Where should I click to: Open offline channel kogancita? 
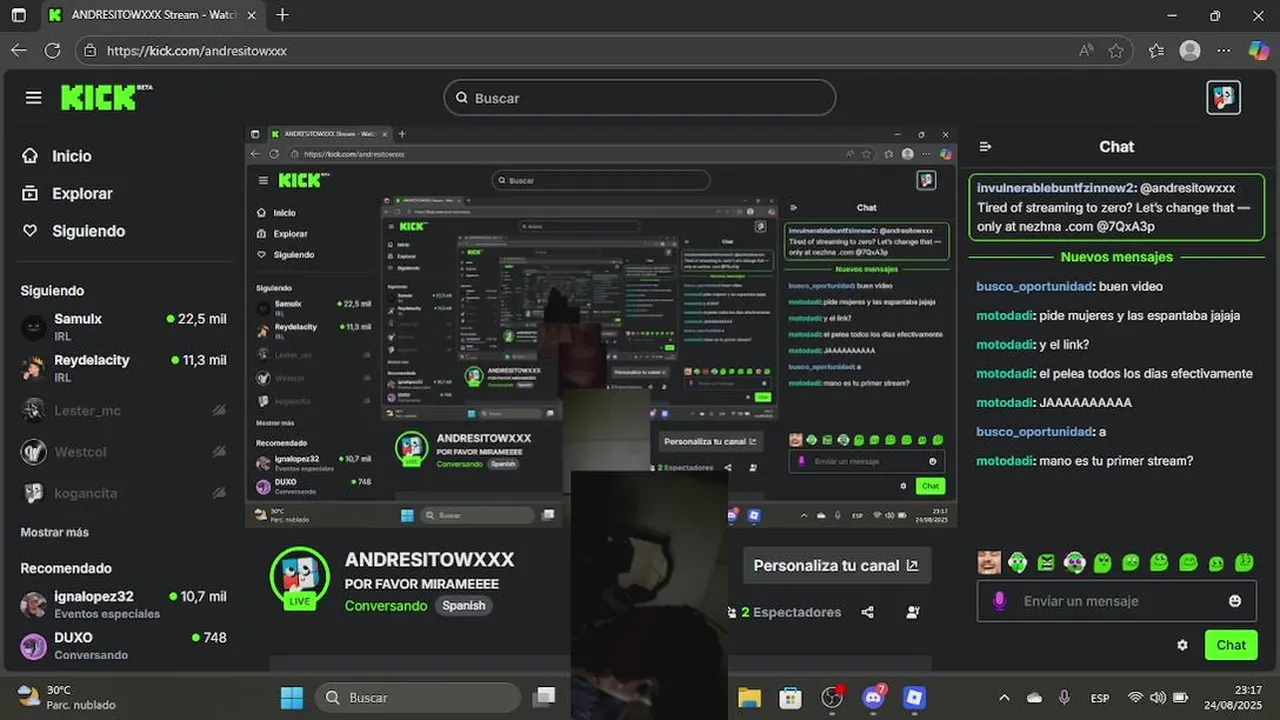point(124,493)
